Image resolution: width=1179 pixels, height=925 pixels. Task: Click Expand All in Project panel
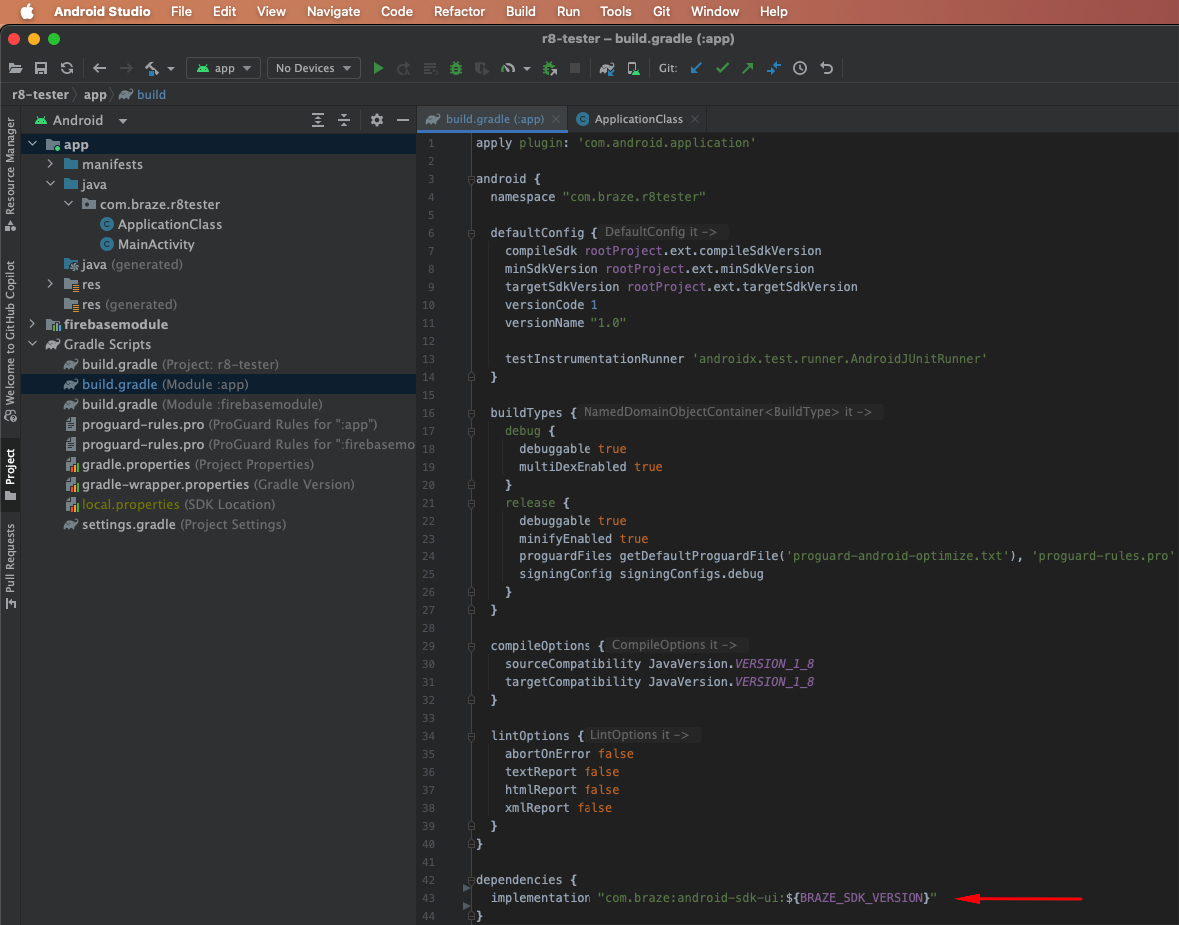click(318, 120)
